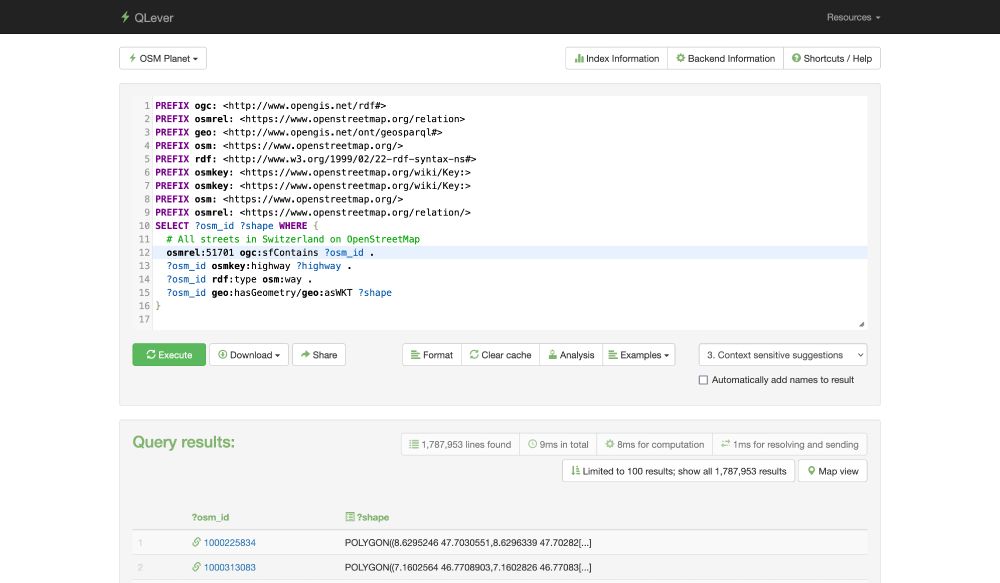Click the POLYGON((7.1602564 shape cell
1000x583 pixels.
(x=468, y=568)
